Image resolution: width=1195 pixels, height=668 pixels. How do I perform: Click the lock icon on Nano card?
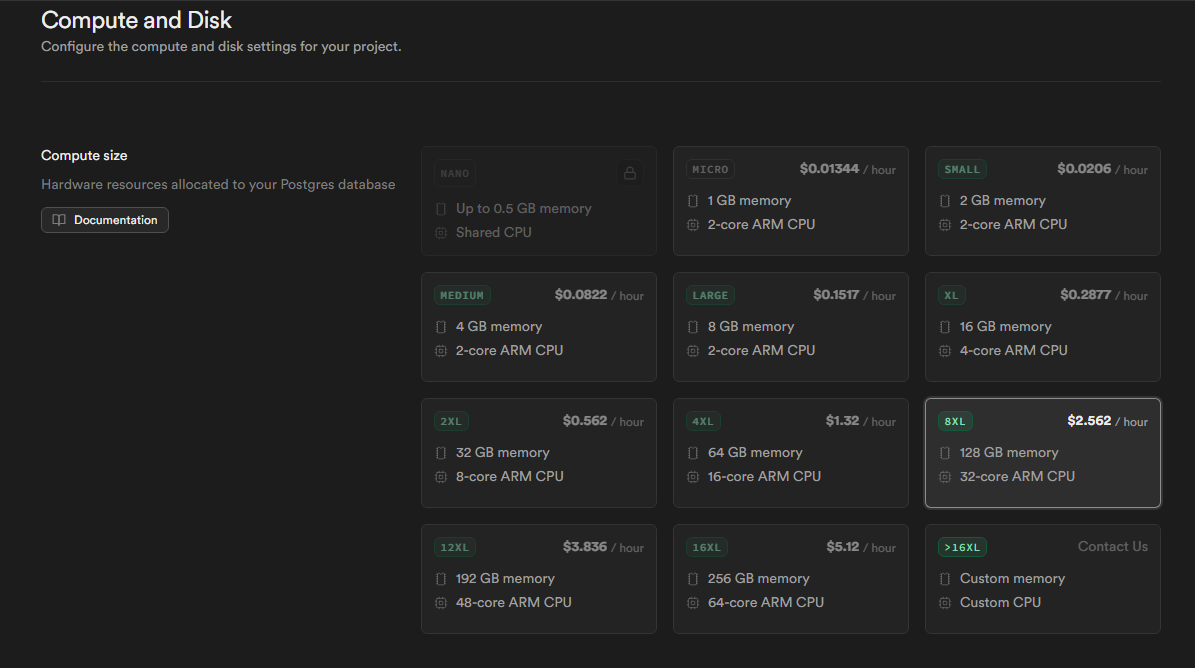pyautogui.click(x=630, y=173)
